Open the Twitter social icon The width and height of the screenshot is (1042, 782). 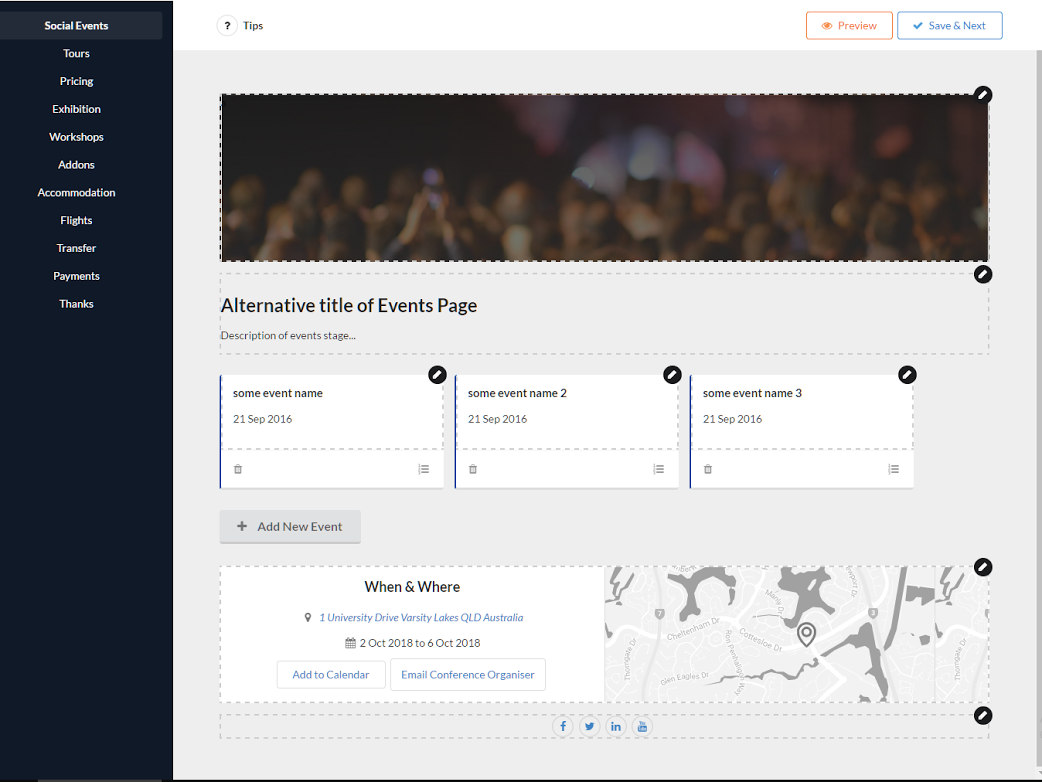pyautogui.click(x=589, y=726)
